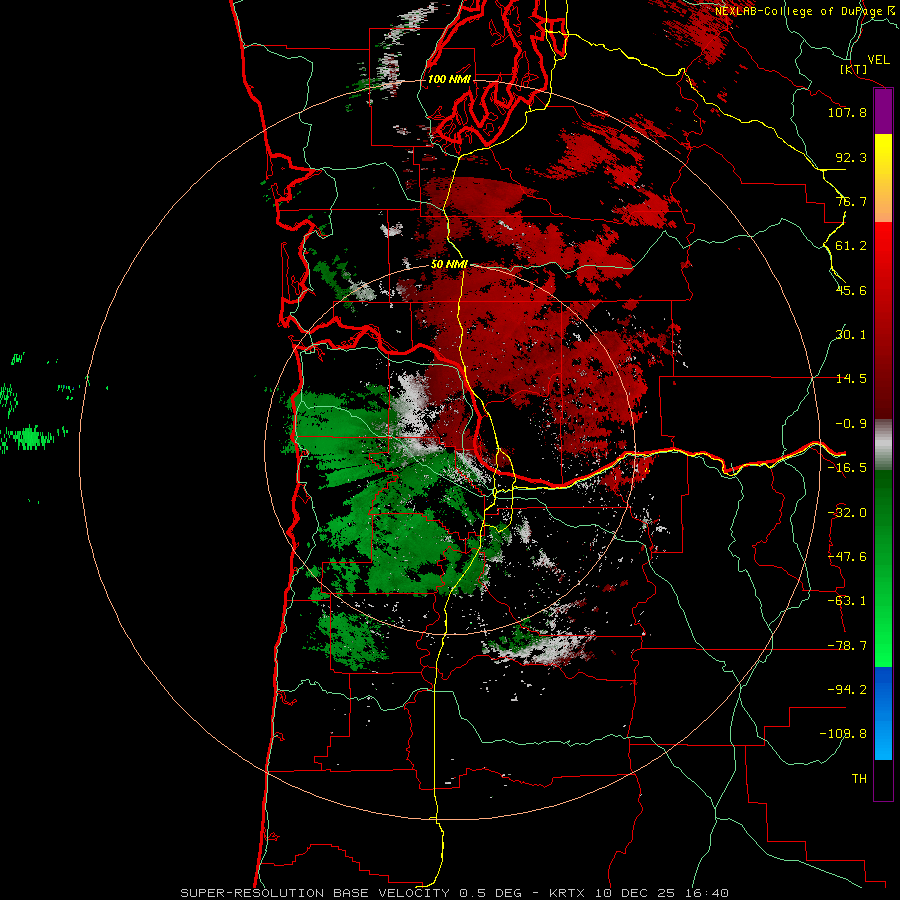Screen dimensions: 900x900
Task: Click the blue segment of the color bar
Action: coord(883,713)
